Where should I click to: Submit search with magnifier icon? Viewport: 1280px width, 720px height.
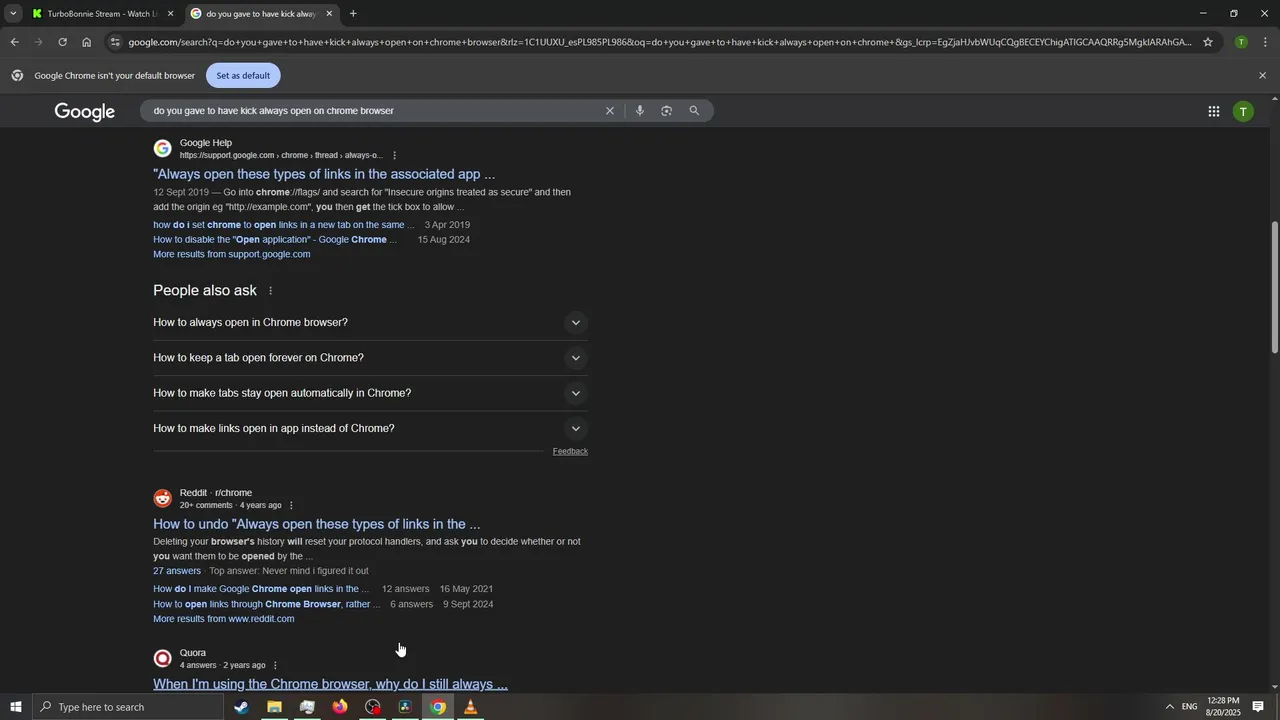click(694, 111)
